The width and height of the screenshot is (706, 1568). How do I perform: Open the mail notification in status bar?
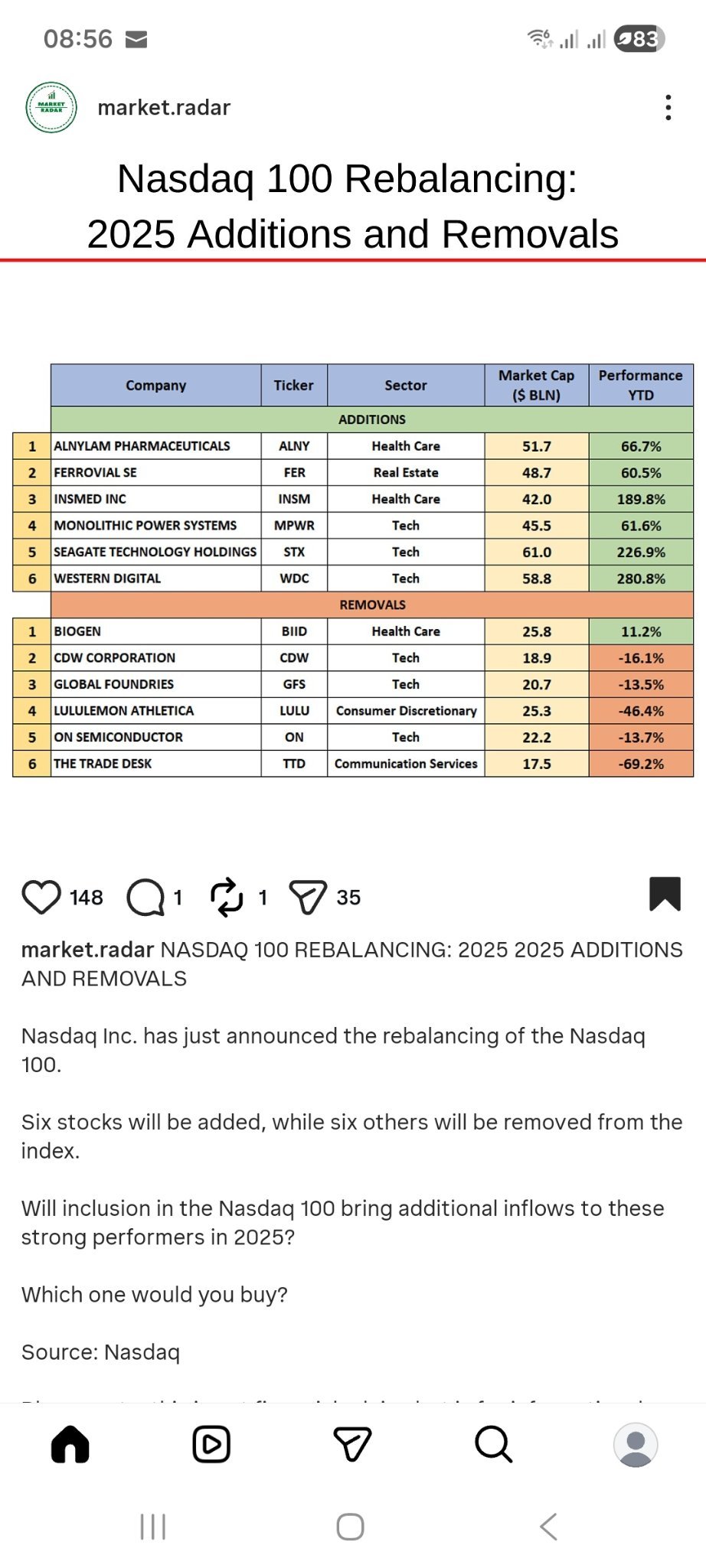pos(136,39)
